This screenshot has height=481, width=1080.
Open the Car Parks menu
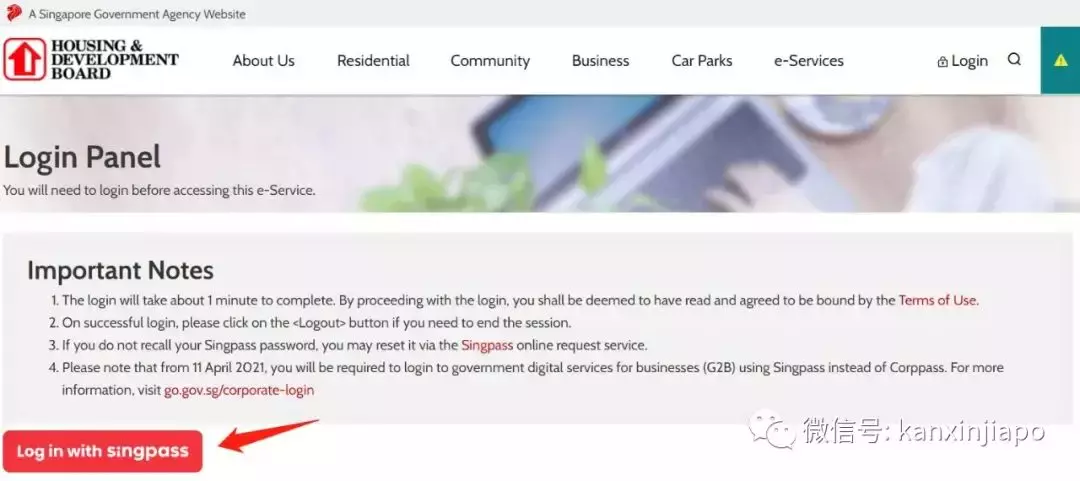(x=702, y=61)
